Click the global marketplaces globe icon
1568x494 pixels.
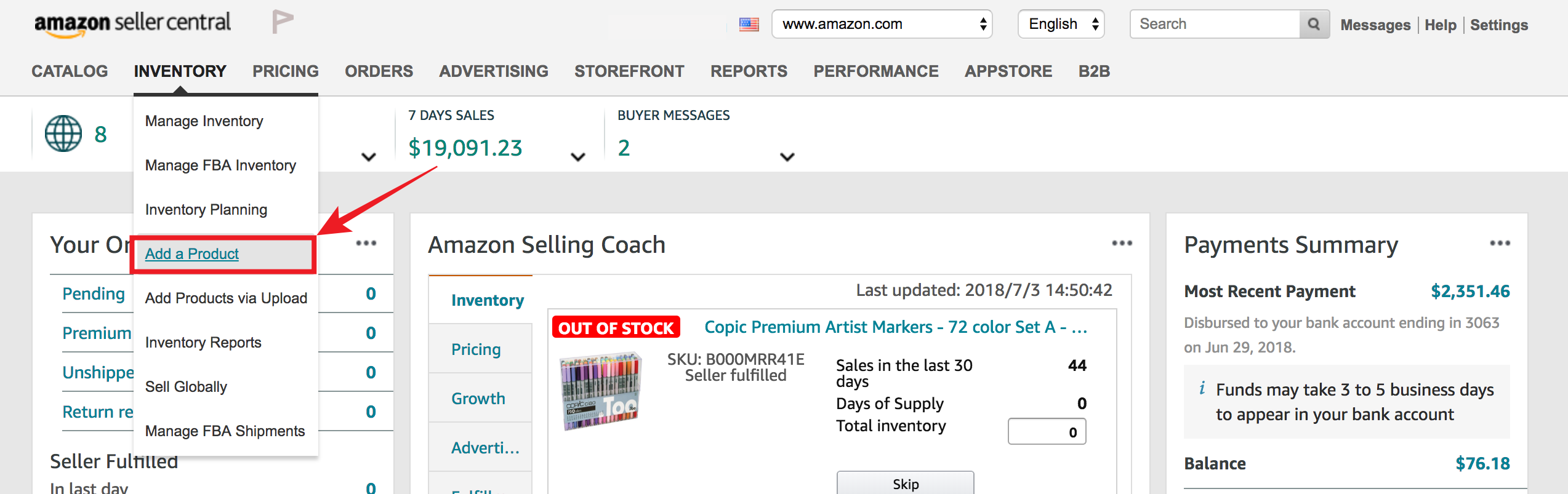pos(63,133)
